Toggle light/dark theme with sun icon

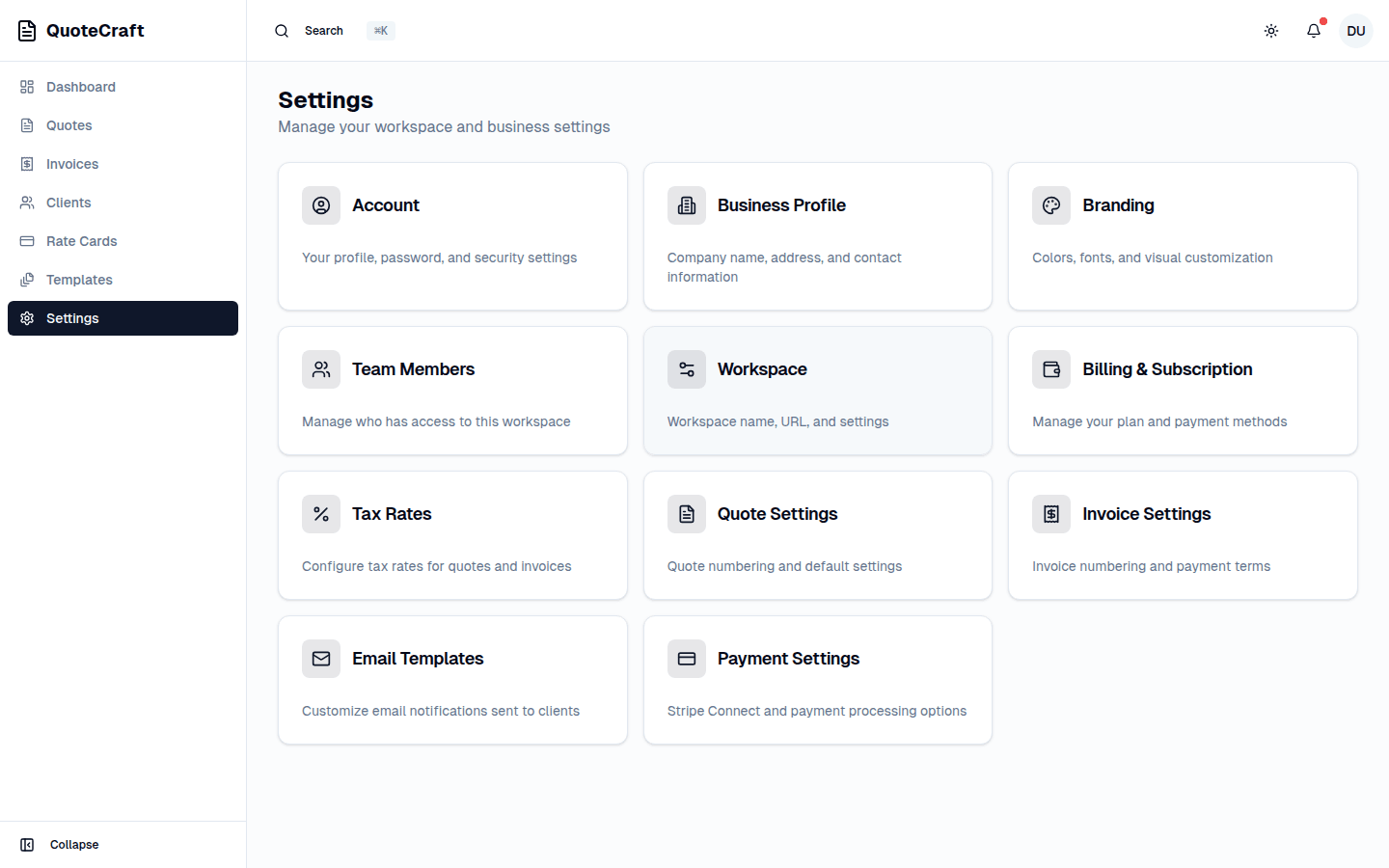coord(1271,30)
